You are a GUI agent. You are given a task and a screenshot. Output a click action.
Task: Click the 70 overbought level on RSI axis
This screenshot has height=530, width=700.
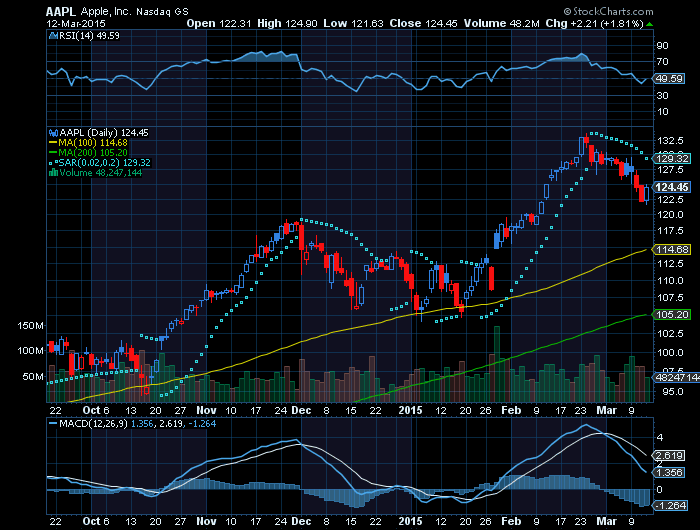(x=662, y=62)
